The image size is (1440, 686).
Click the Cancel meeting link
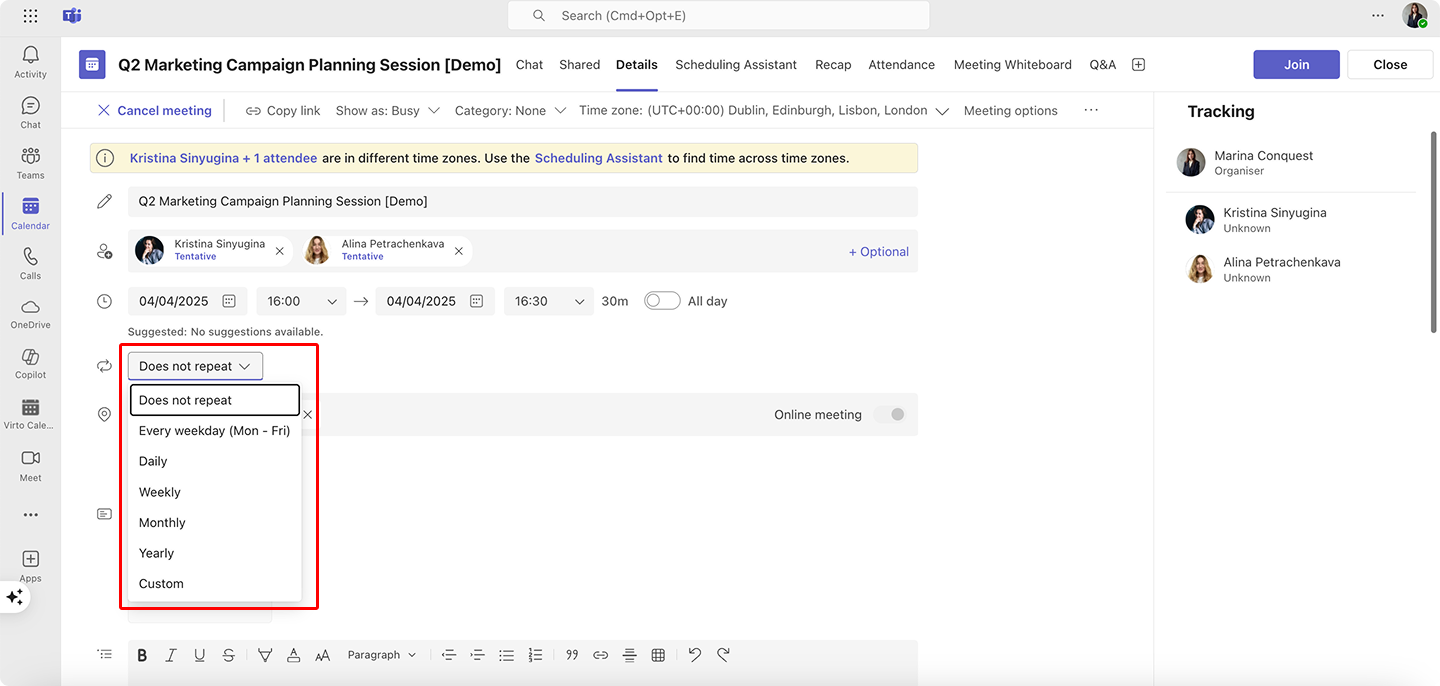[154, 110]
